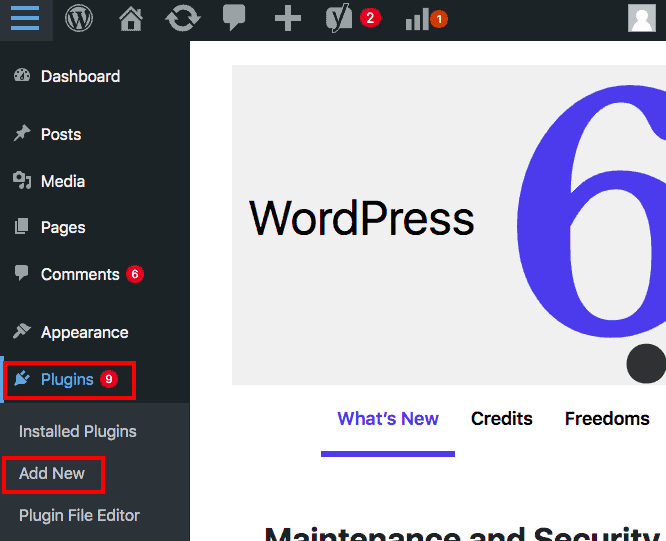Visit site via the home icon

tap(131, 19)
